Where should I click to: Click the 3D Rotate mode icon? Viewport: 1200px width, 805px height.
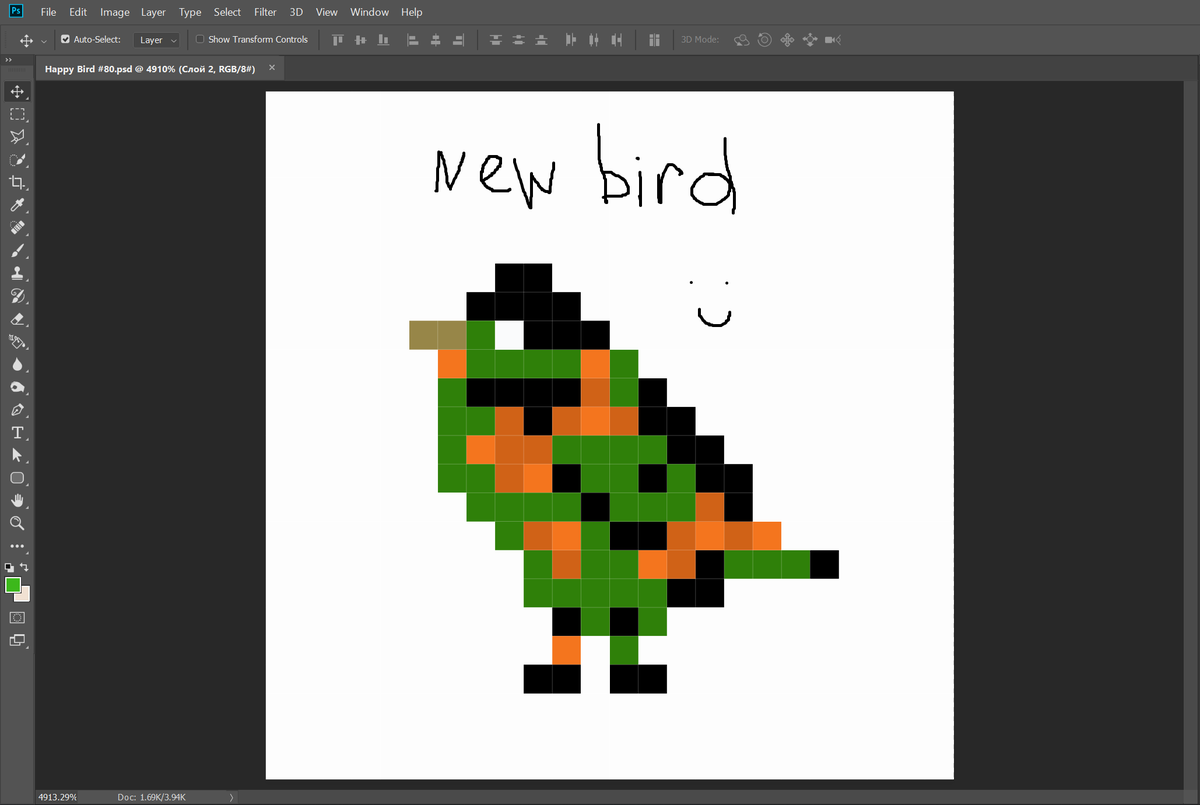pos(741,40)
